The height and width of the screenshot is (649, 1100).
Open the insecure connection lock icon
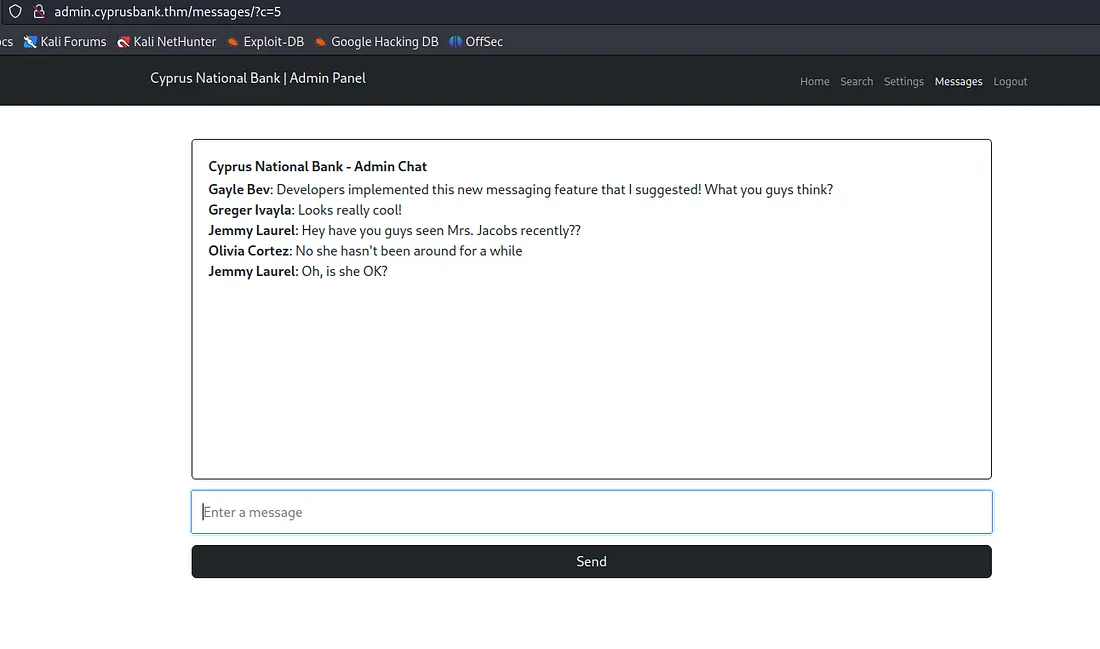tap(38, 12)
